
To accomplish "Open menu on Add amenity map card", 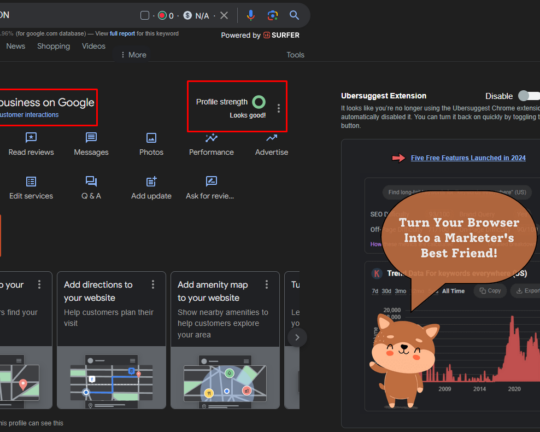I will (267, 284).
